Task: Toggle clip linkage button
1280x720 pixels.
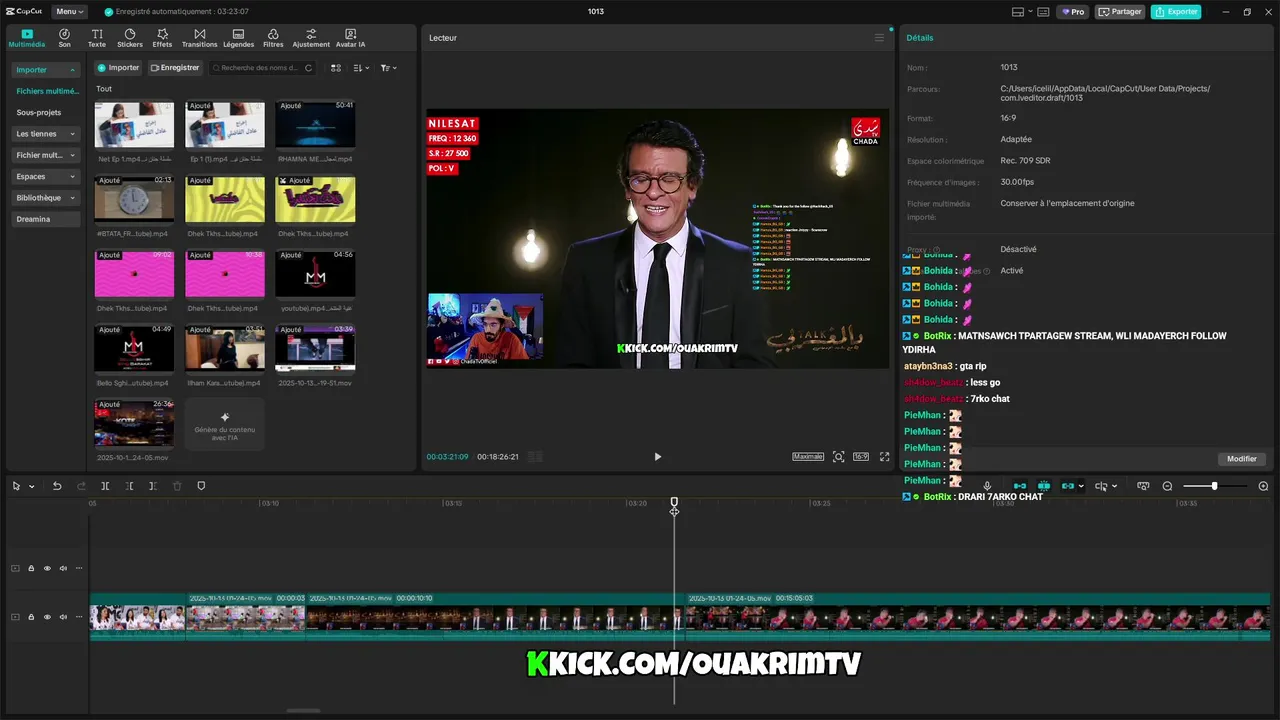Action: pos(1068,486)
